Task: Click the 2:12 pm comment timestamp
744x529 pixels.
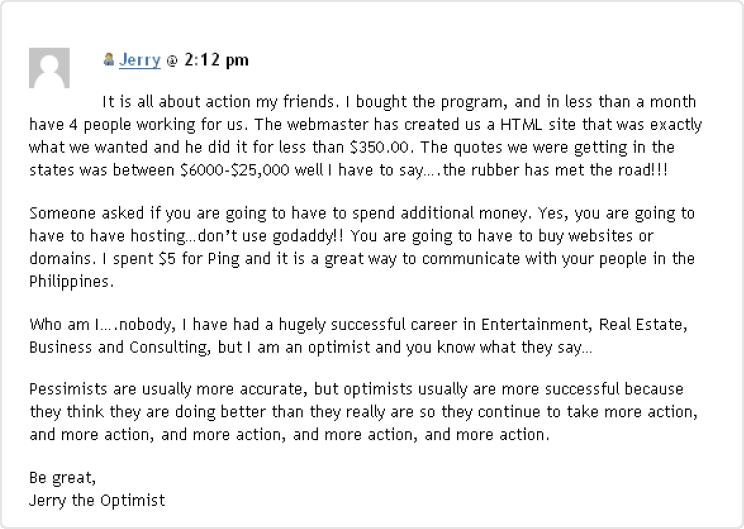Action: pos(216,60)
